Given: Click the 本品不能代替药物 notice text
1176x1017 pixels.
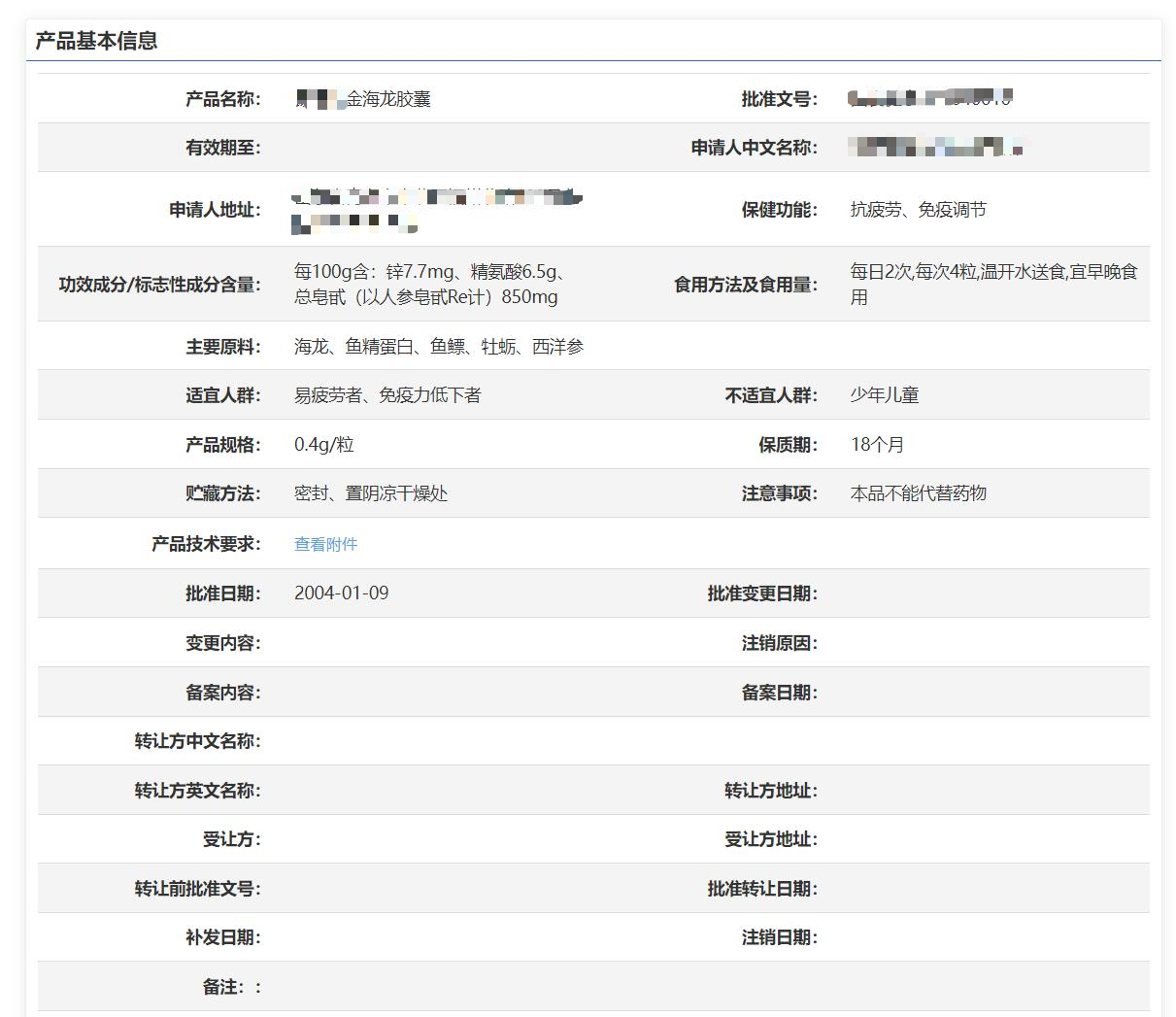Looking at the screenshot, I should (918, 493).
